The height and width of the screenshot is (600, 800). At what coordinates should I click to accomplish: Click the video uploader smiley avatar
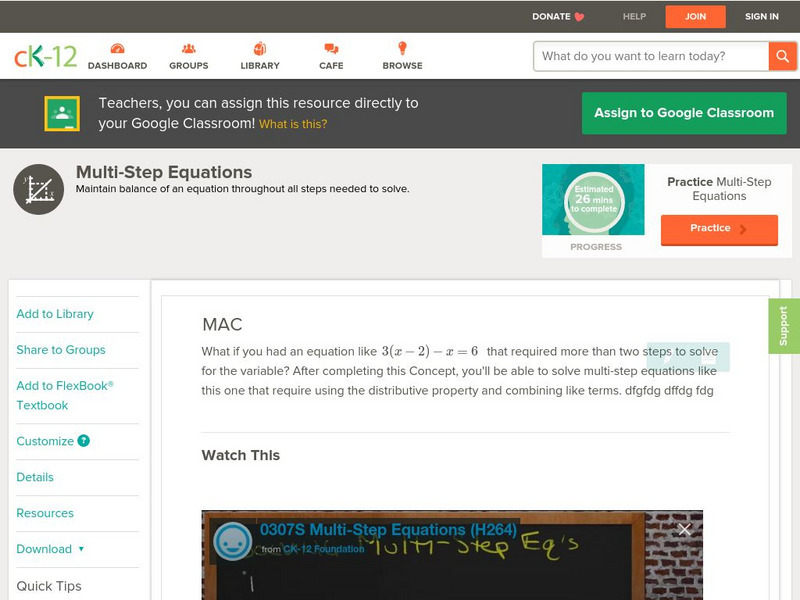pyautogui.click(x=232, y=541)
